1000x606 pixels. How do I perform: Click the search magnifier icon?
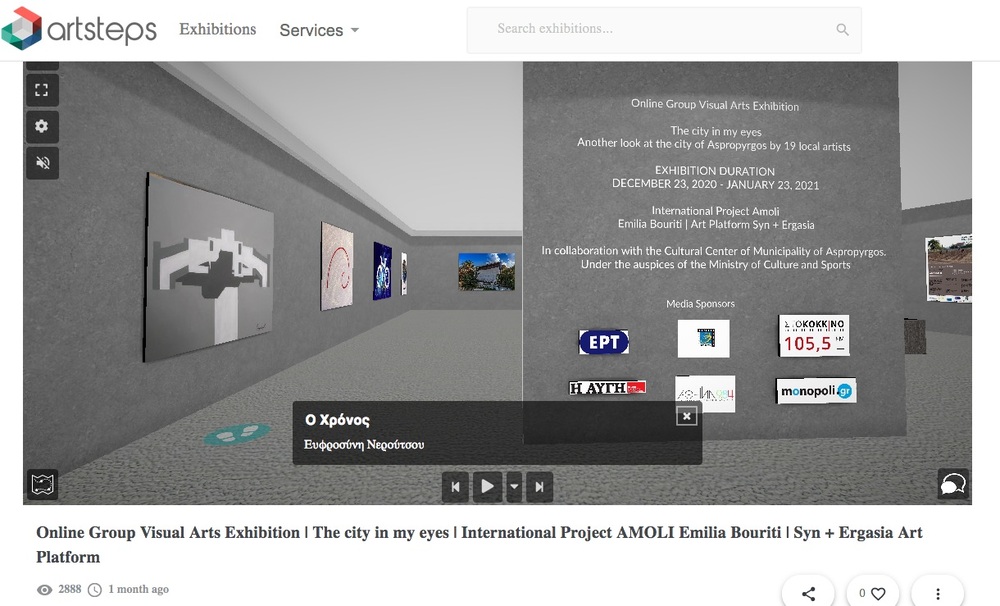(x=843, y=30)
